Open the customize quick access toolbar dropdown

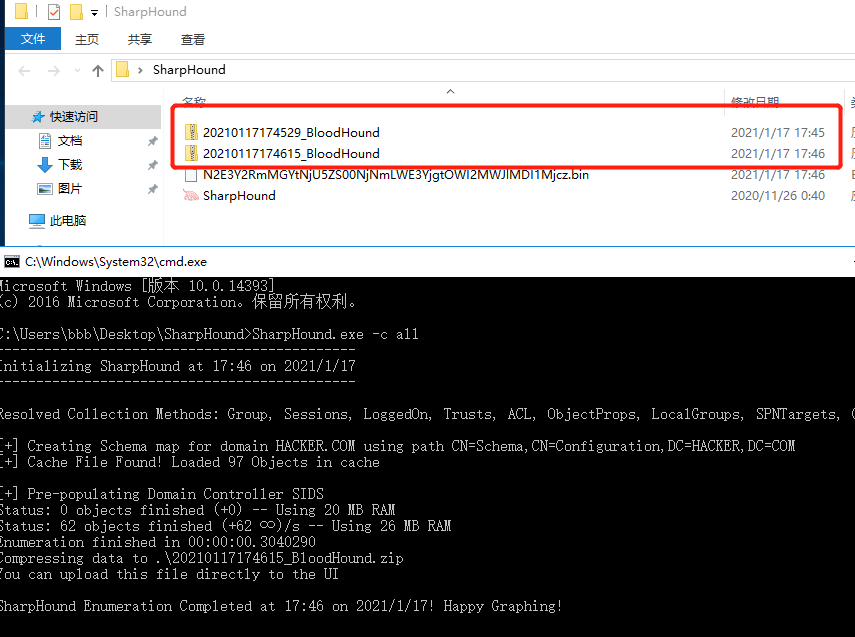tap(94, 13)
